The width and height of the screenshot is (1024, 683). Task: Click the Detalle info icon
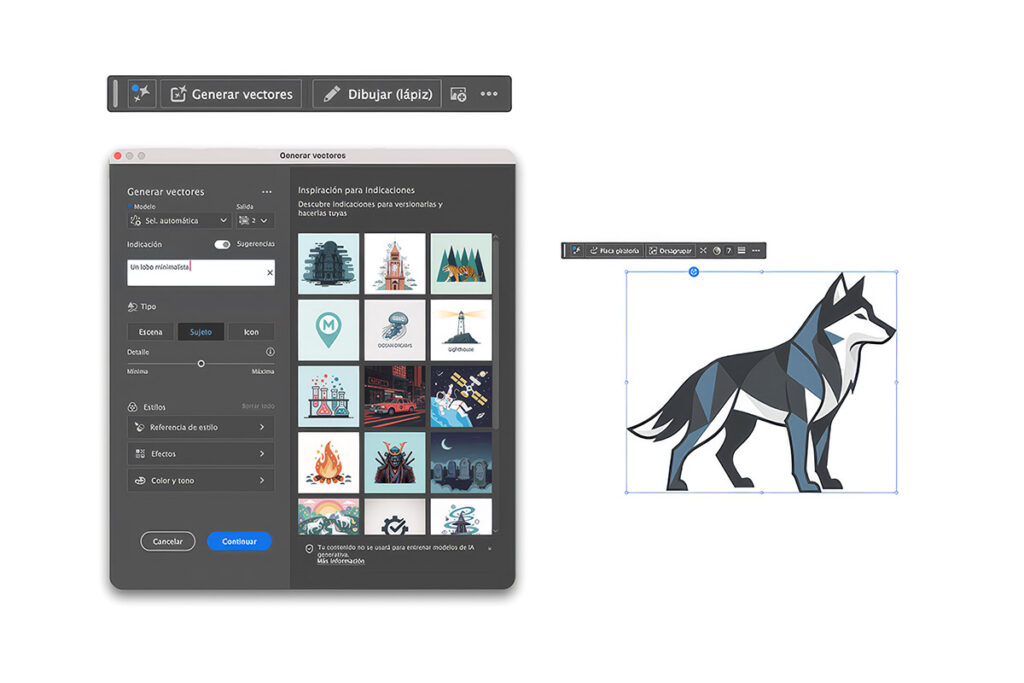tap(270, 351)
